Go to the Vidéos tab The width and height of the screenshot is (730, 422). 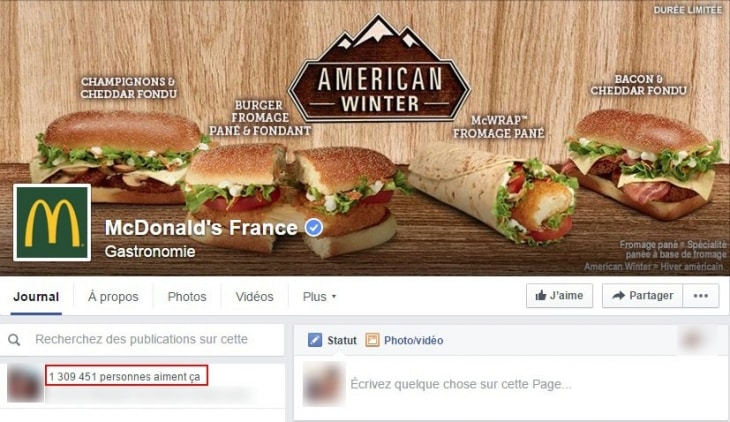[x=254, y=297]
